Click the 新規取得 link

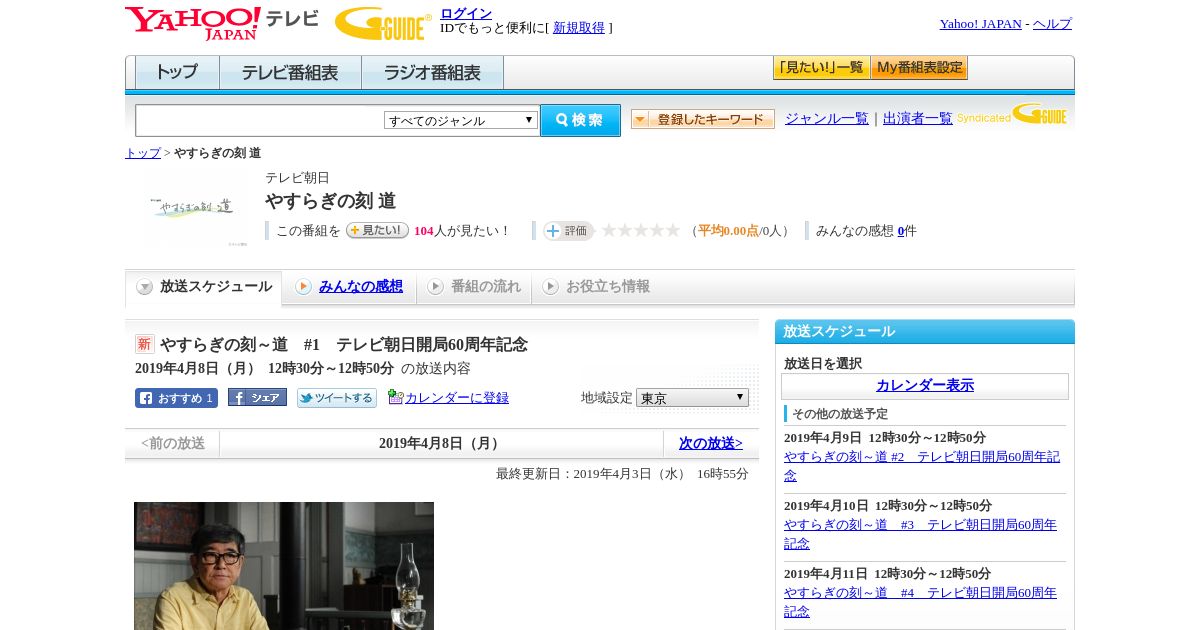[x=579, y=28]
